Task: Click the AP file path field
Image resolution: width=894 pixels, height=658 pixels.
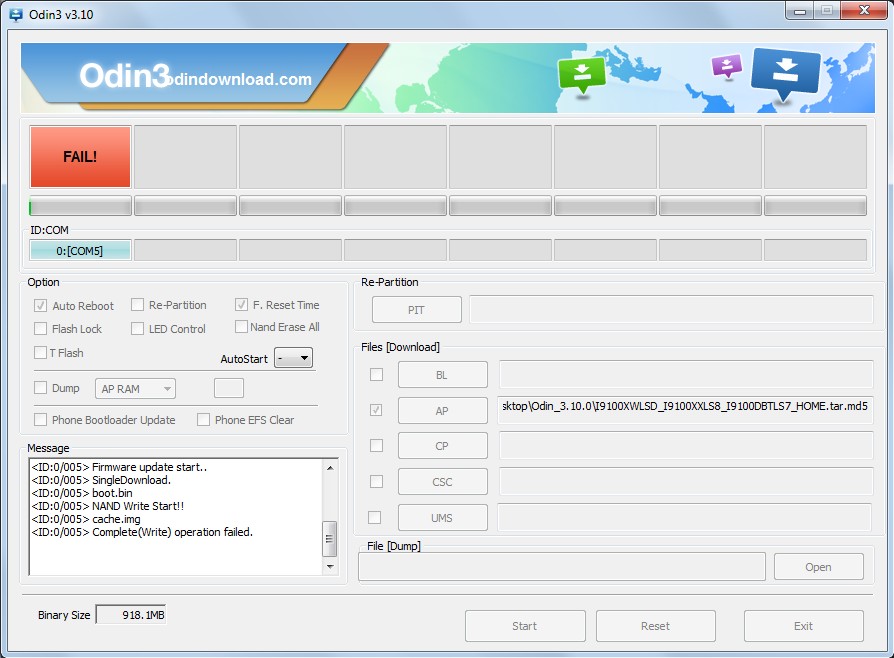Action: (x=685, y=410)
